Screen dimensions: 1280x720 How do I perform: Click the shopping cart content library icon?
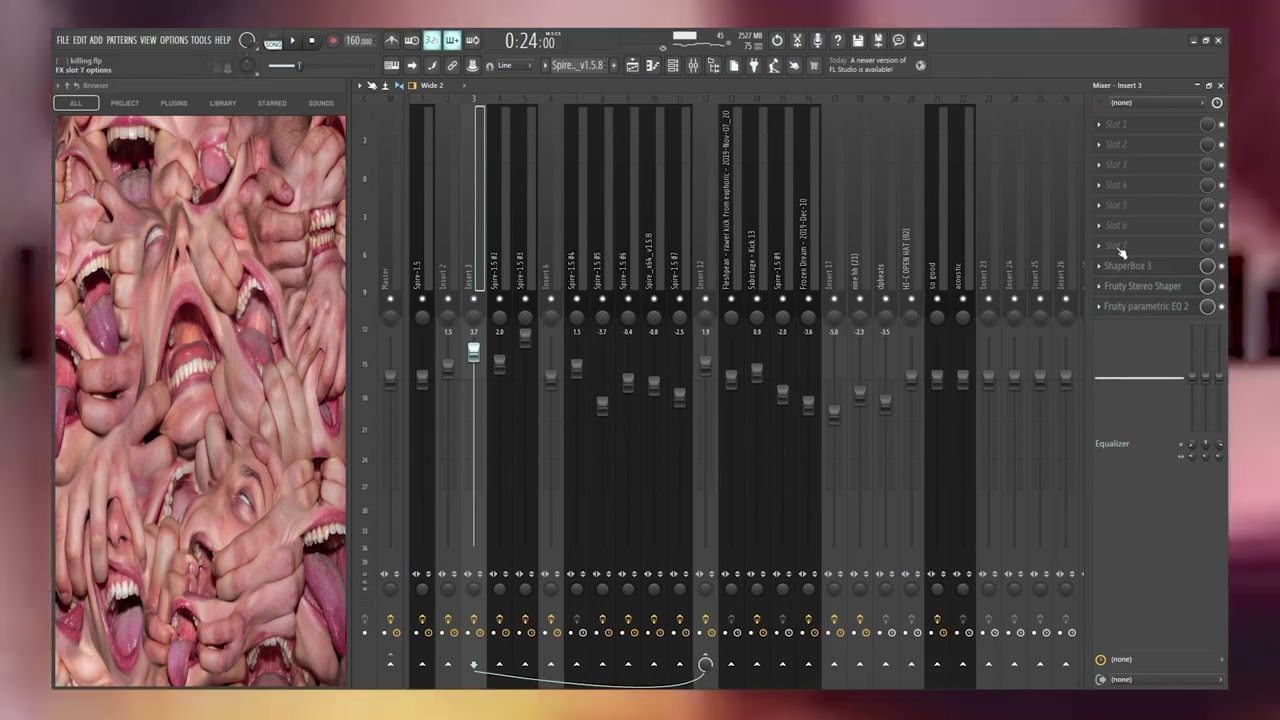coord(814,65)
